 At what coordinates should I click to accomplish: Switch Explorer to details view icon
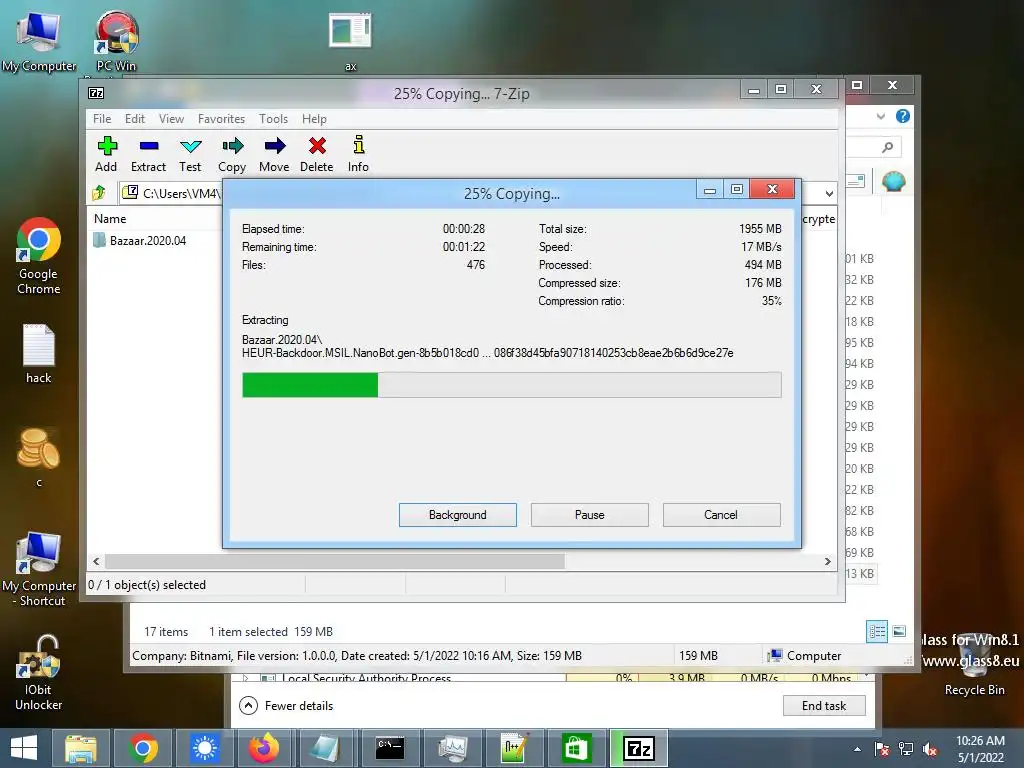coord(876,631)
